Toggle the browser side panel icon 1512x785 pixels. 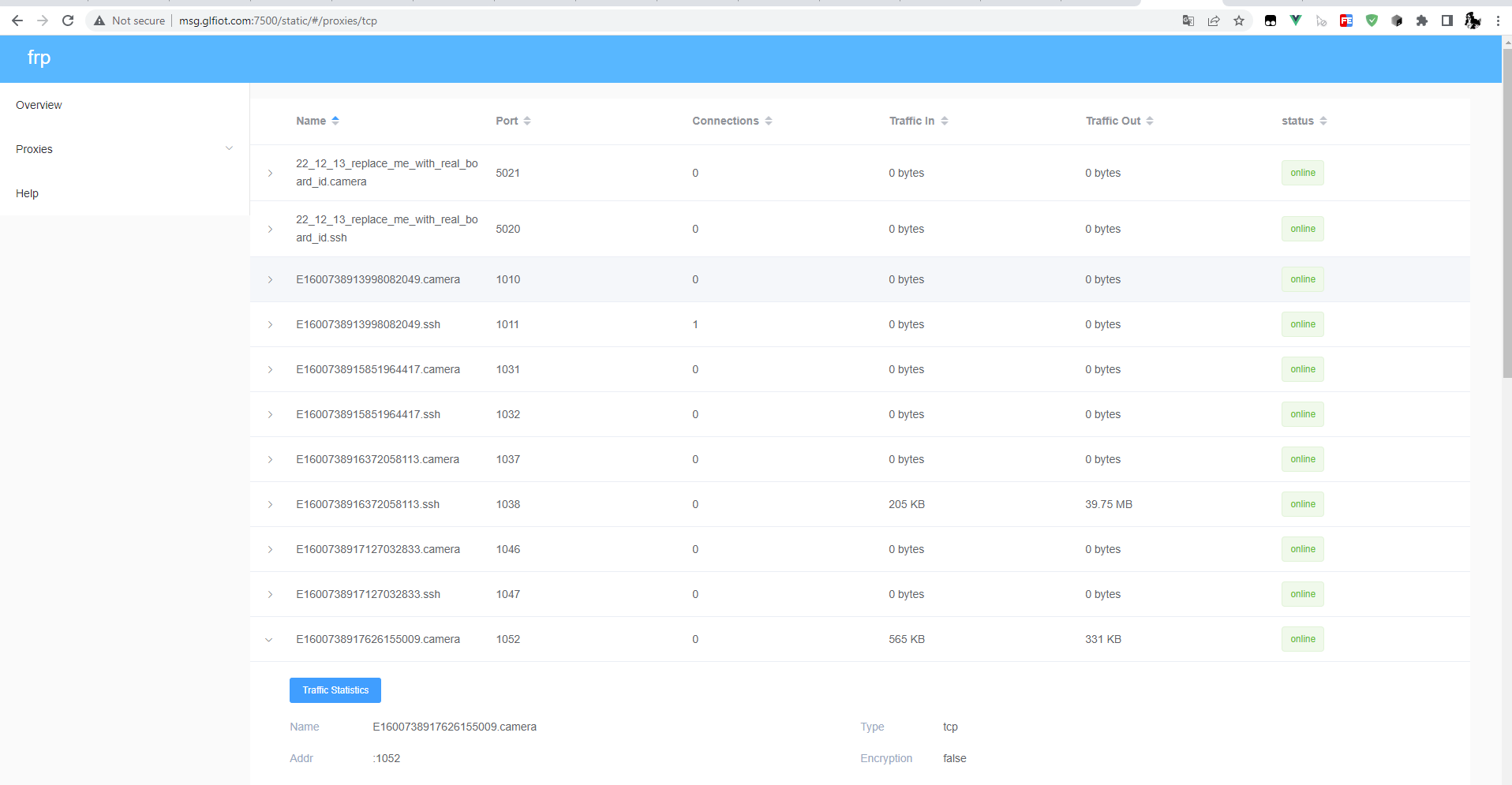pyautogui.click(x=1447, y=21)
